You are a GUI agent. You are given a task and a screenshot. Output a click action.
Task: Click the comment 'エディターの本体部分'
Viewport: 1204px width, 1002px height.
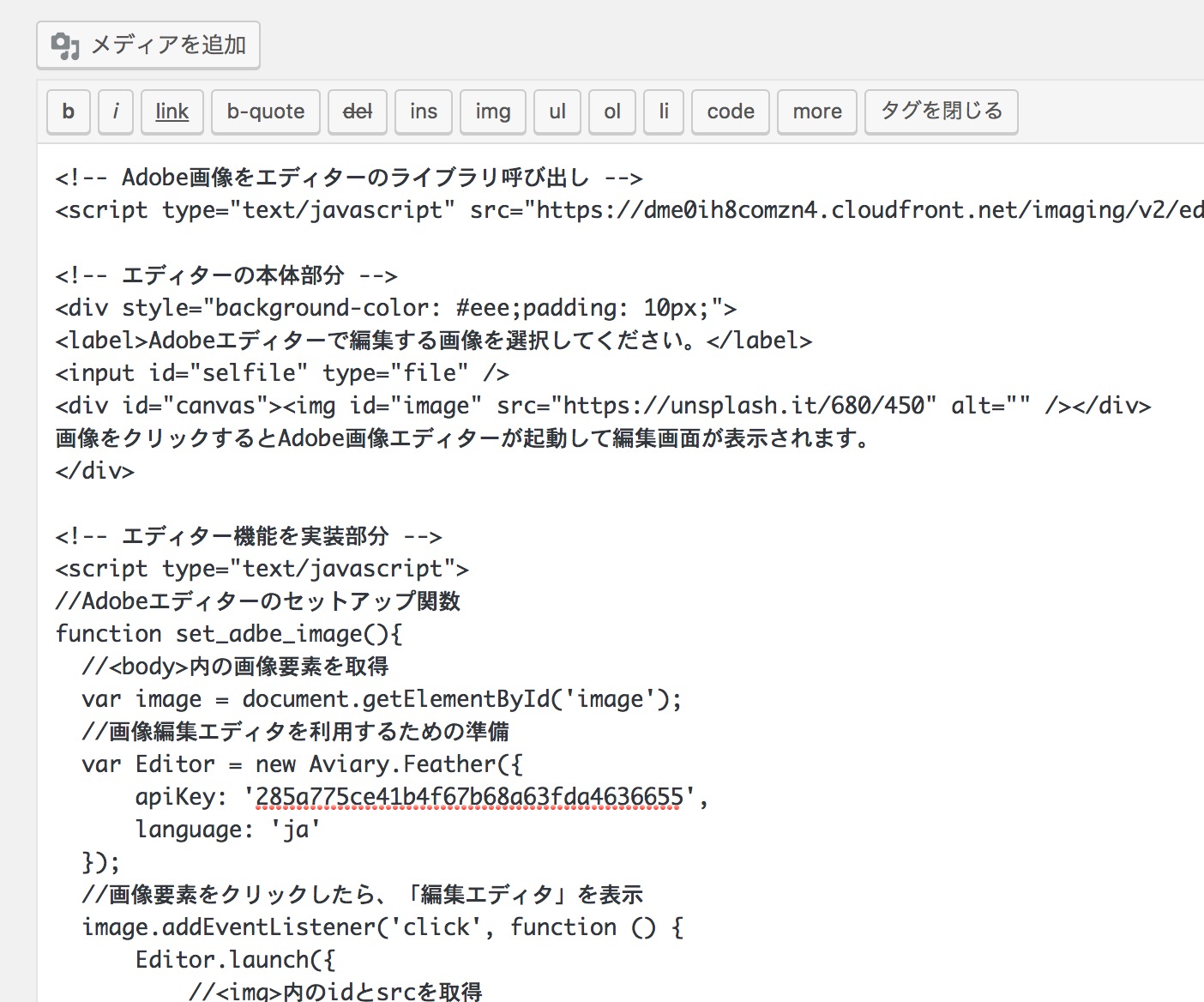[226, 275]
